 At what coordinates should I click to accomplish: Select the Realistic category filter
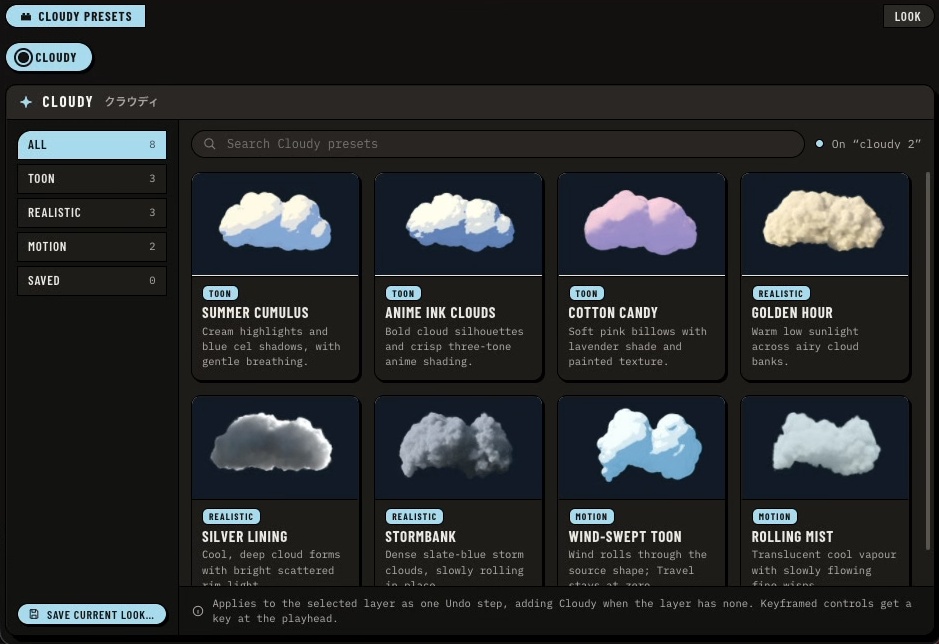tap(92, 213)
